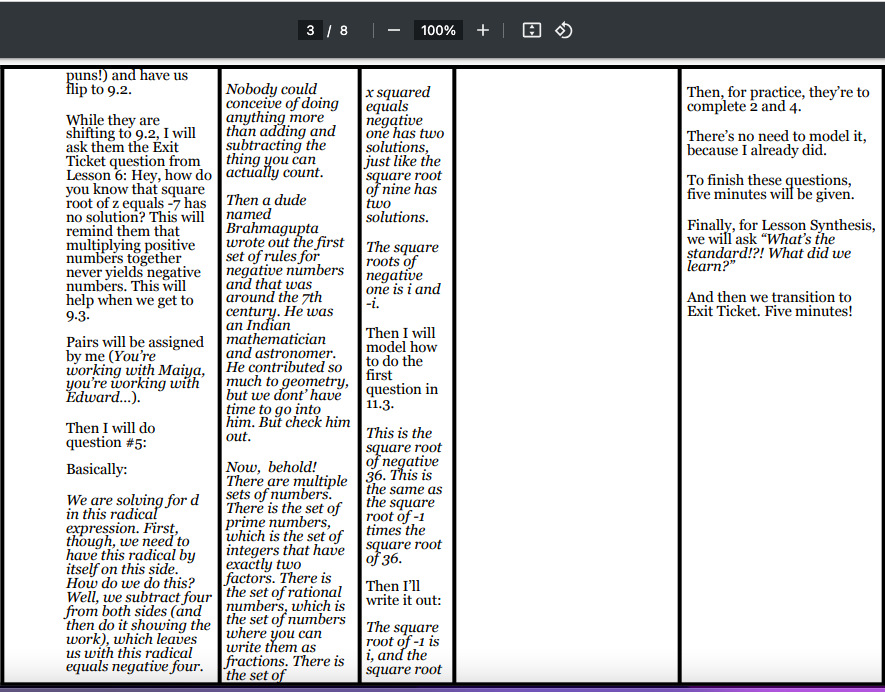Click the paragraph starting "Pairs will be assigned"

point(135,370)
